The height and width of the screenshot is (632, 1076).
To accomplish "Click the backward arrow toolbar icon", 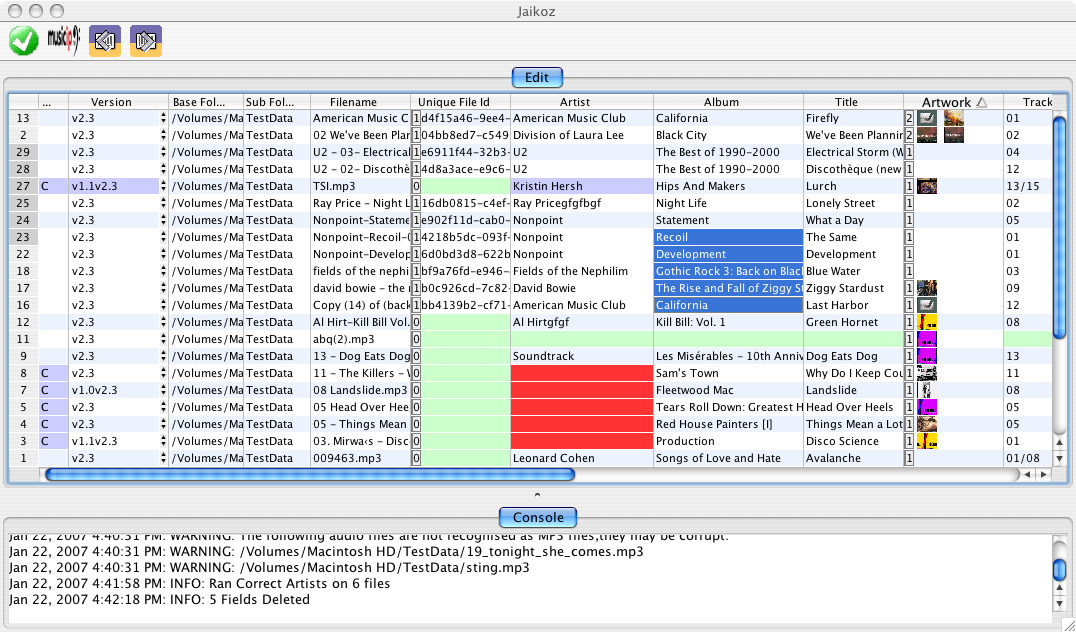I will pyautogui.click(x=105, y=41).
